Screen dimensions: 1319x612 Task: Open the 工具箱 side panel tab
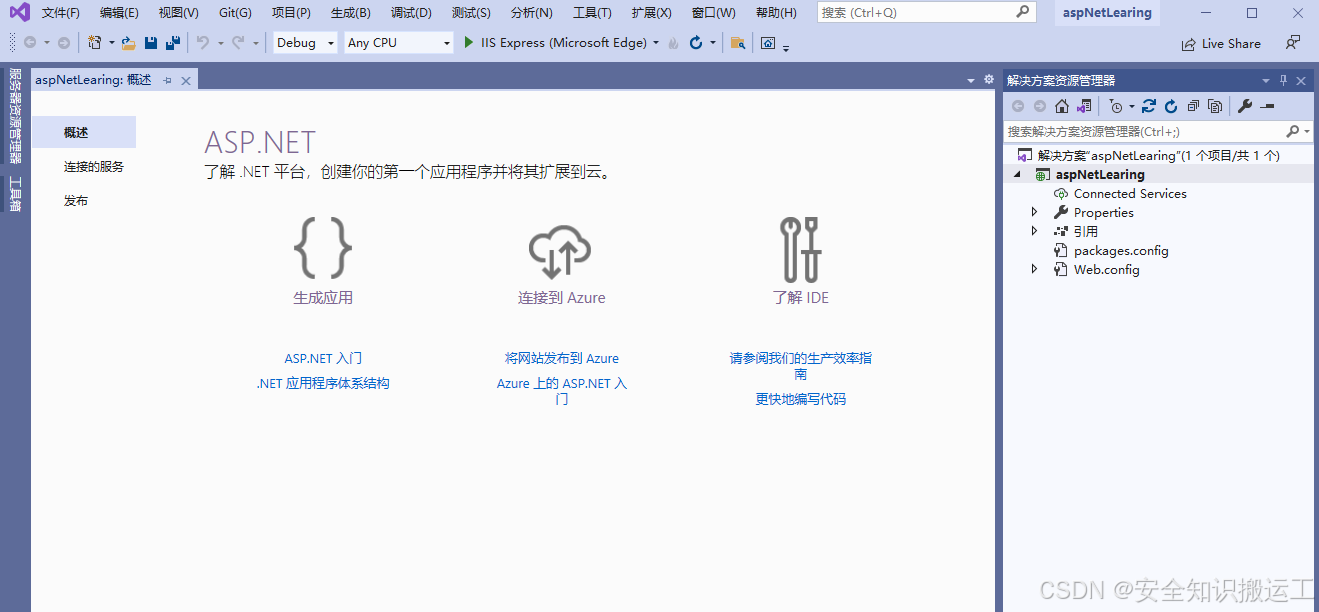[15, 193]
